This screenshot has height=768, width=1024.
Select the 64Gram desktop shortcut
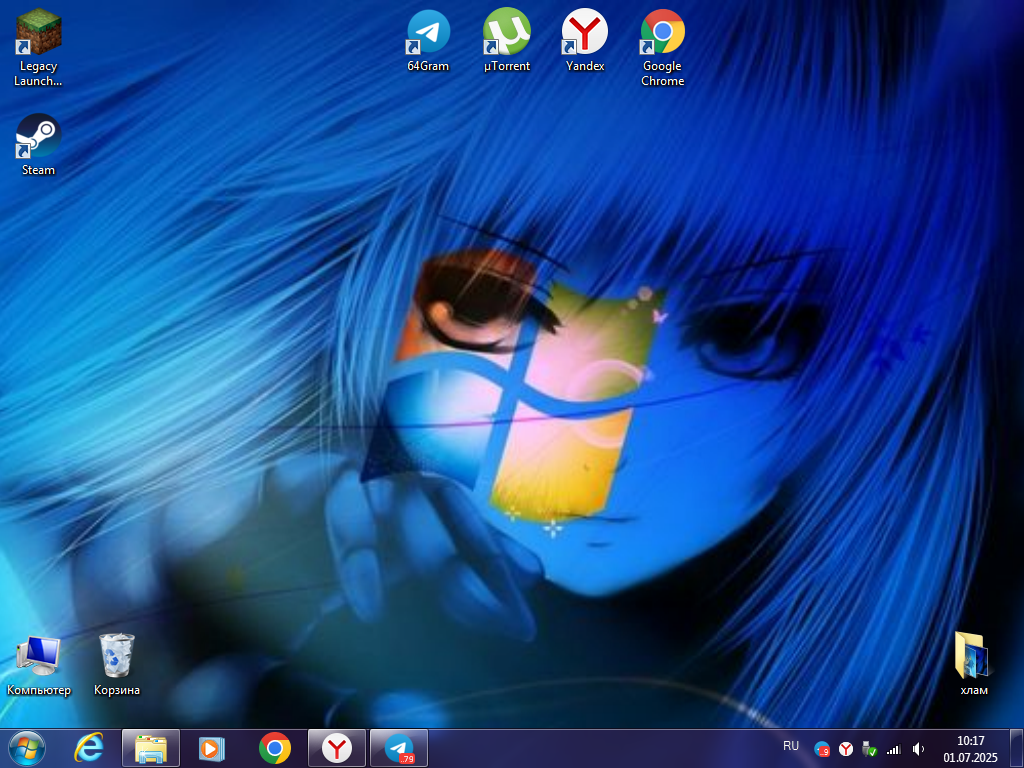pyautogui.click(x=428, y=40)
